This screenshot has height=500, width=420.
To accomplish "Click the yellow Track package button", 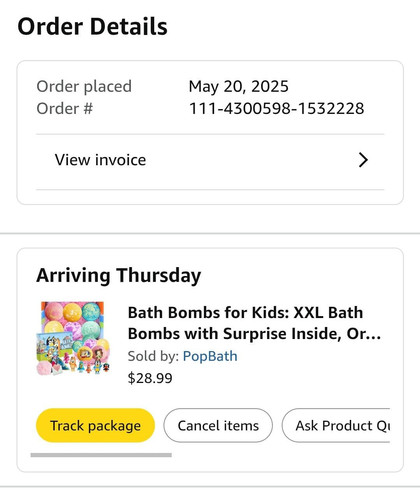I will [95, 425].
